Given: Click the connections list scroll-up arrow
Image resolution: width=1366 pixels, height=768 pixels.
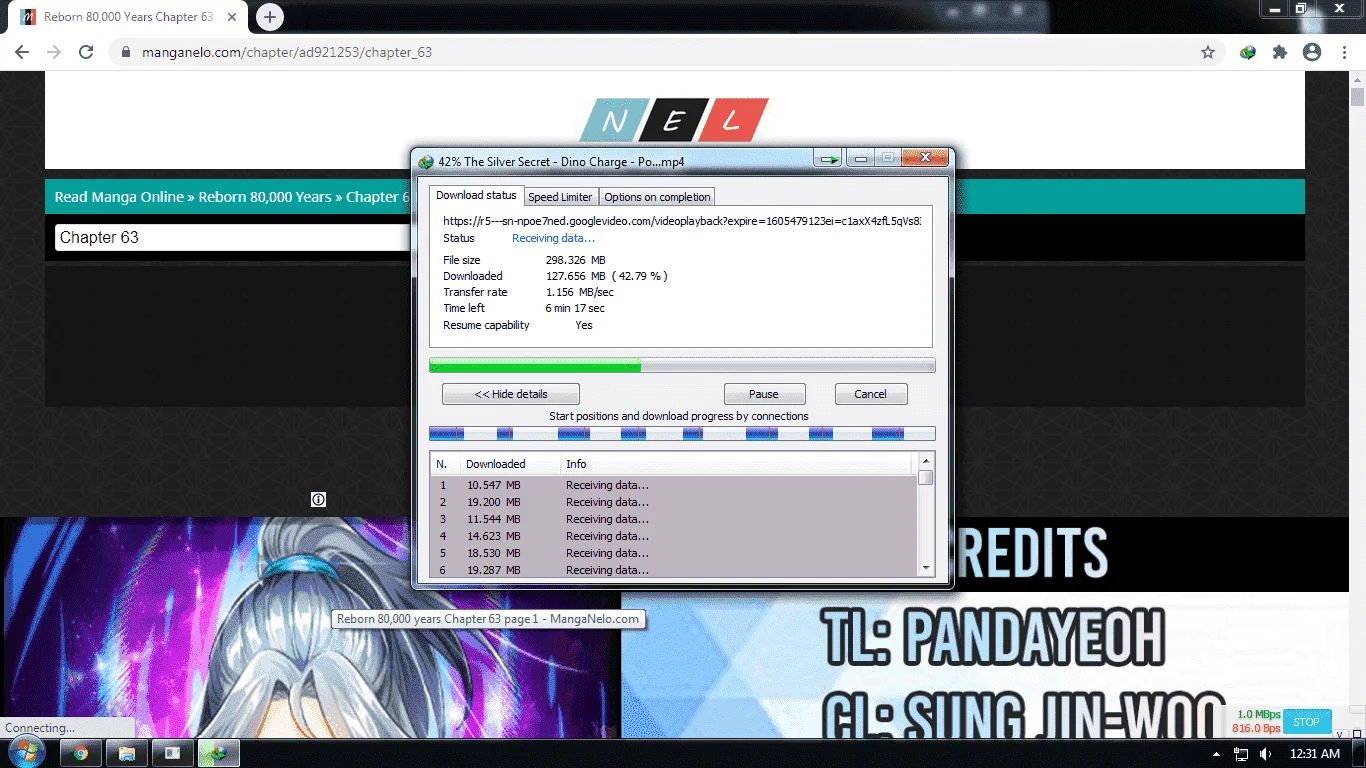Looking at the screenshot, I should click(x=926, y=462).
